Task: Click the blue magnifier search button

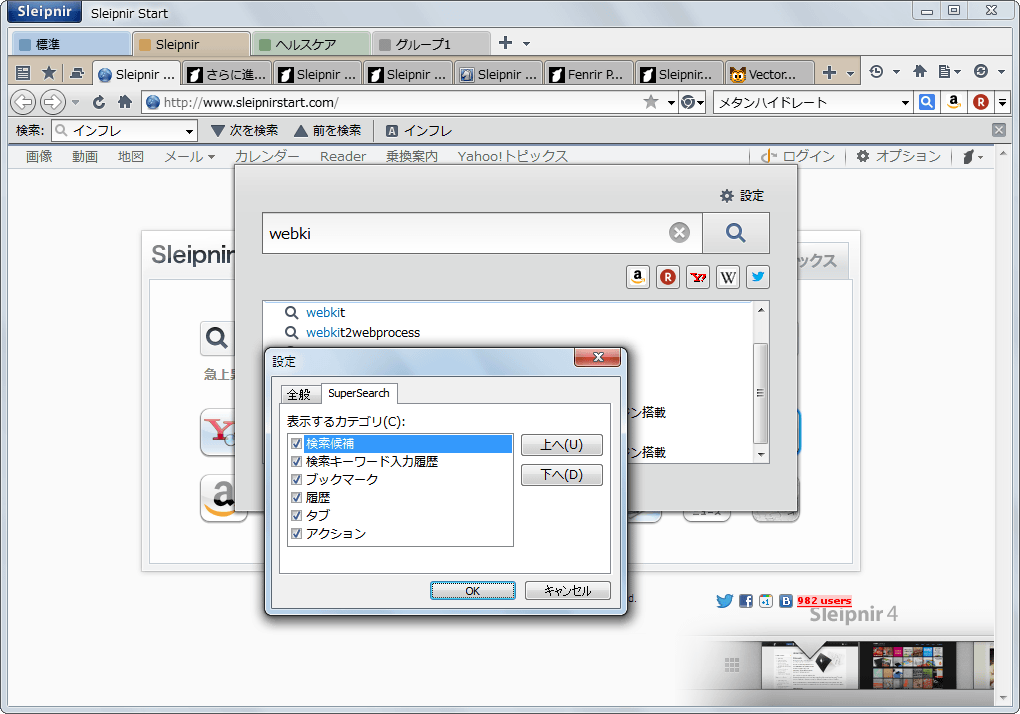Action: 926,102
